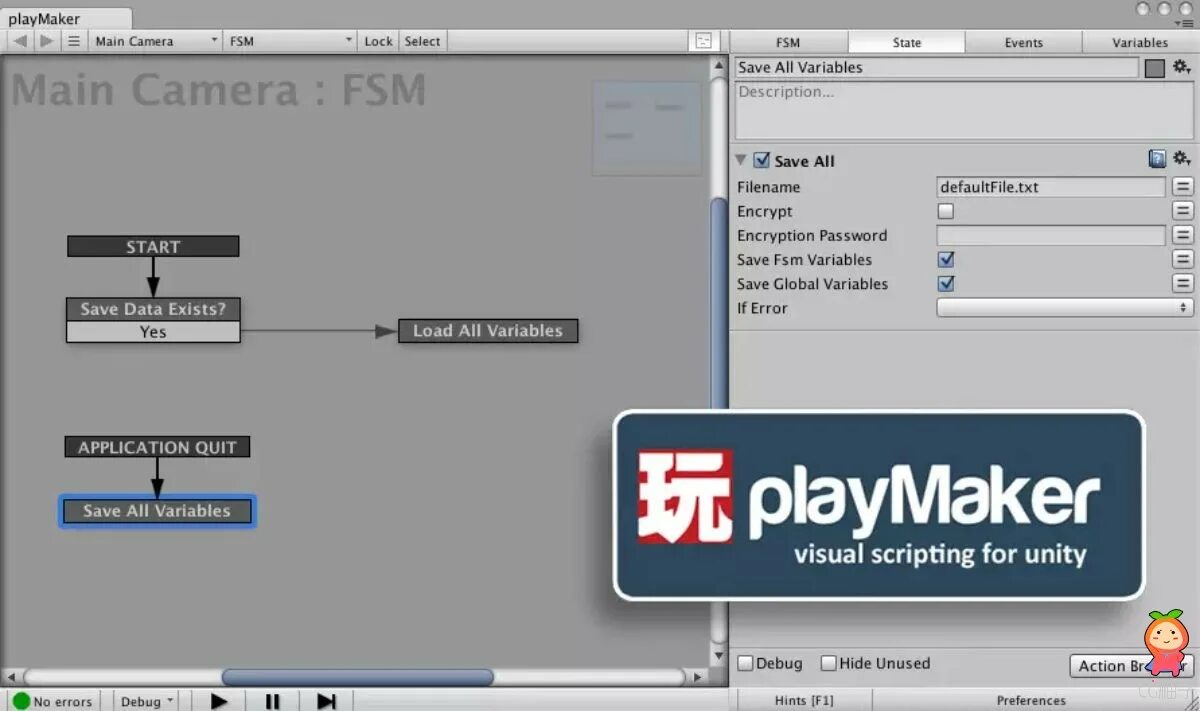Viewport: 1200px width, 711px height.
Task: Open the Save All action help icon
Action: click(x=1157, y=159)
